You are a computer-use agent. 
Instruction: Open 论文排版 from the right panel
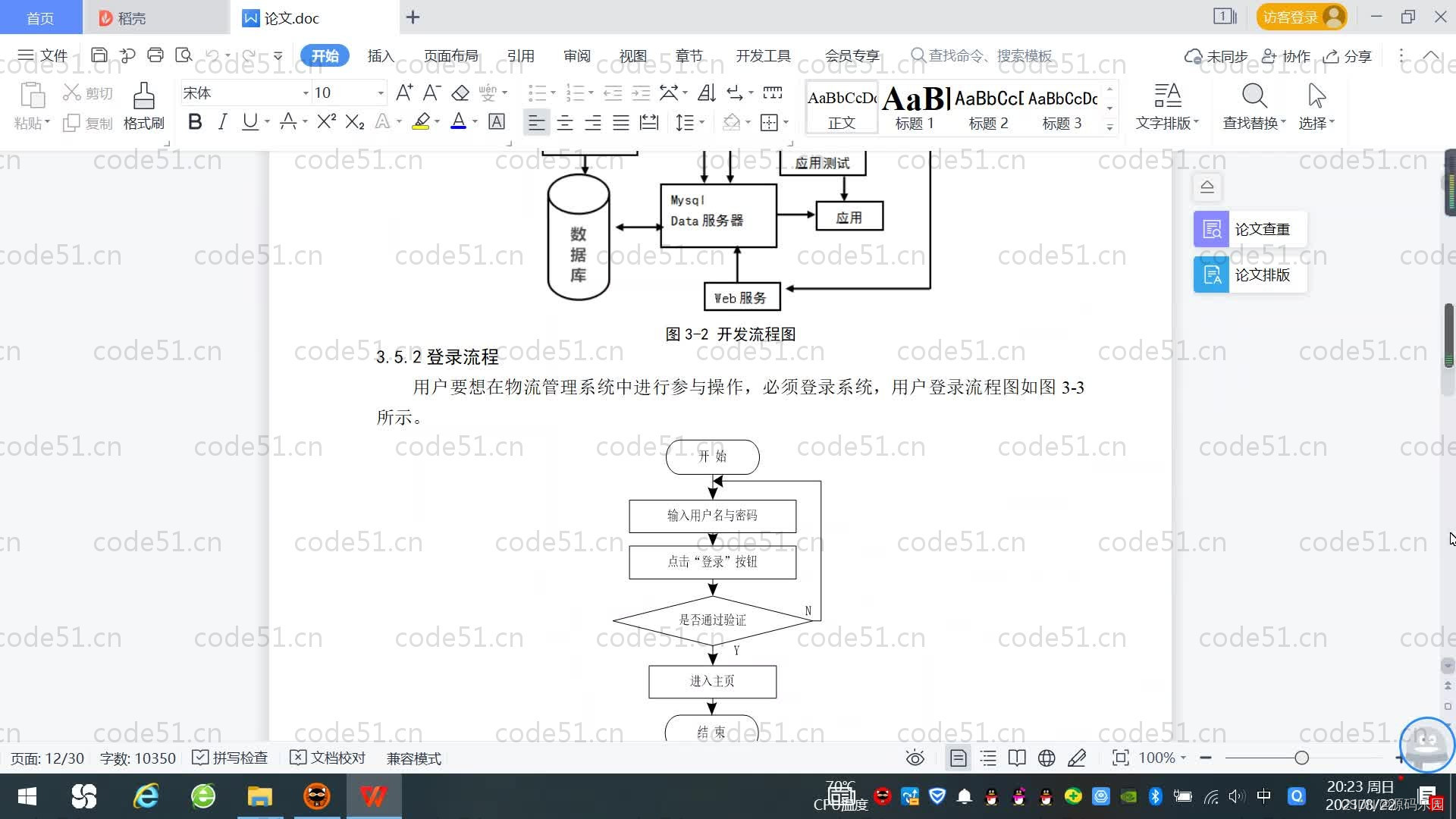pyautogui.click(x=1248, y=275)
